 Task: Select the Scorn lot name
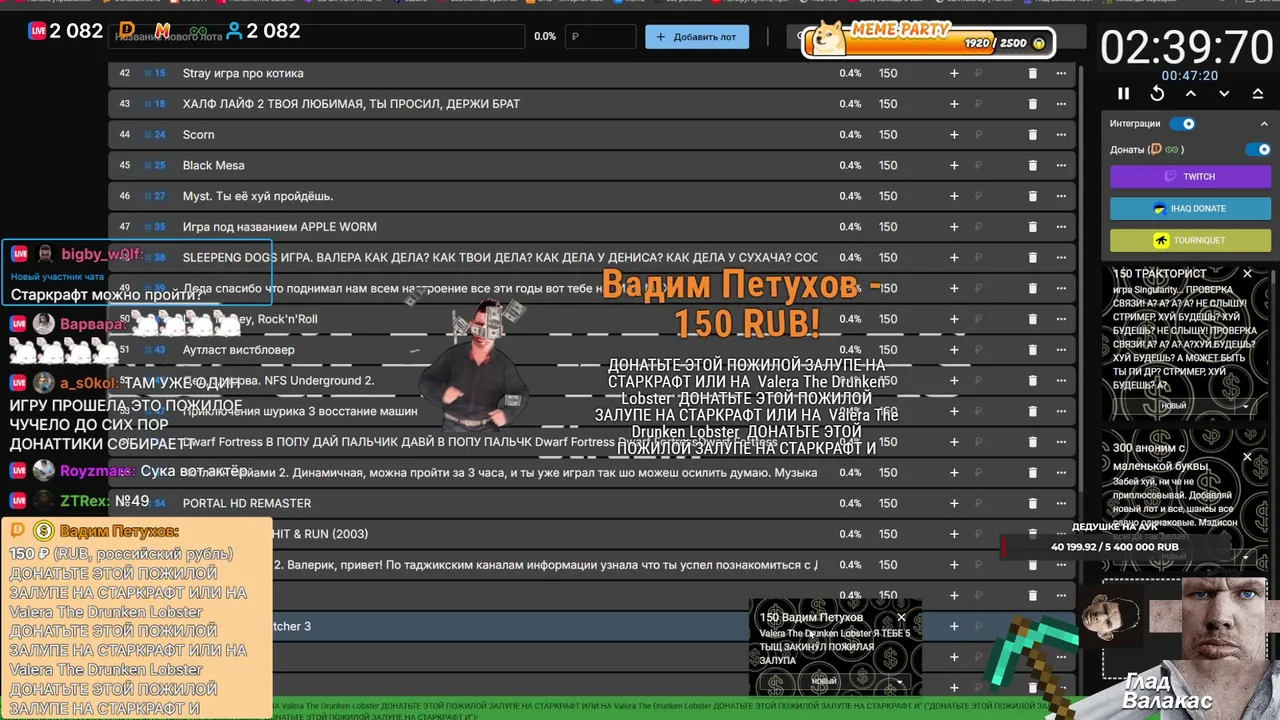(198, 135)
